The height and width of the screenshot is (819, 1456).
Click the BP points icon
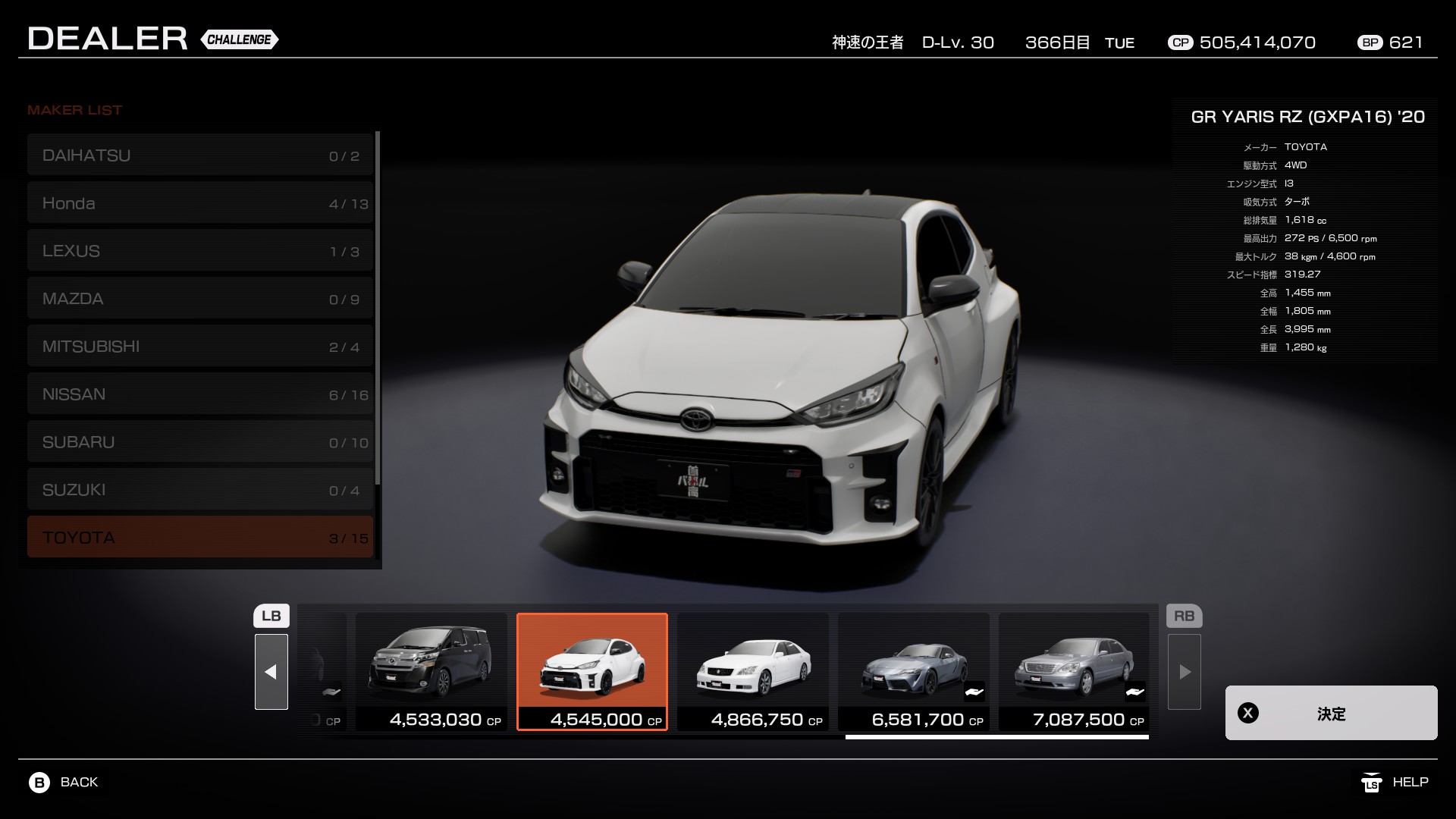click(x=1370, y=42)
